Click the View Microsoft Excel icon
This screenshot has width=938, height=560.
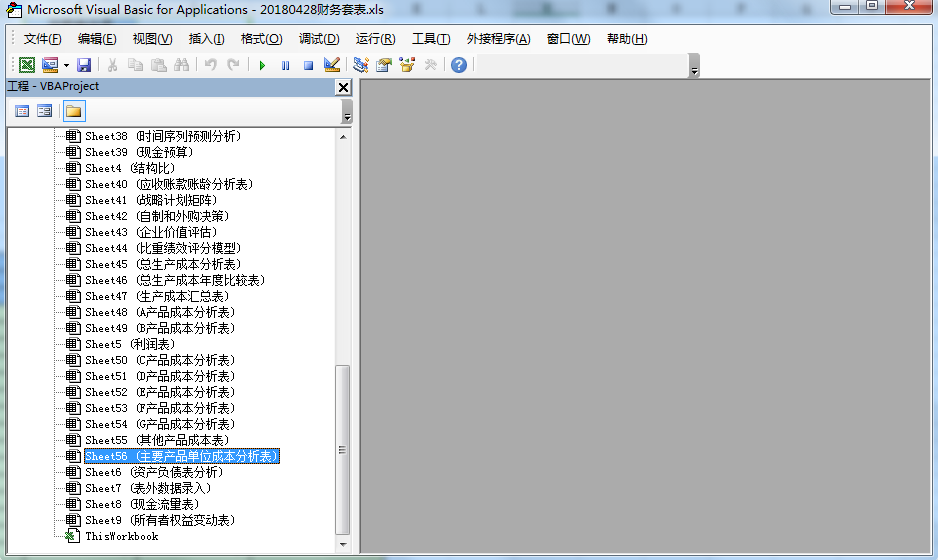click(27, 65)
